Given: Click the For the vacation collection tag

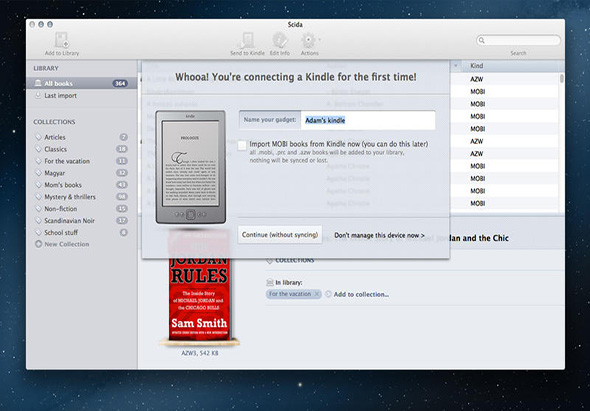Looking at the screenshot, I should [293, 294].
